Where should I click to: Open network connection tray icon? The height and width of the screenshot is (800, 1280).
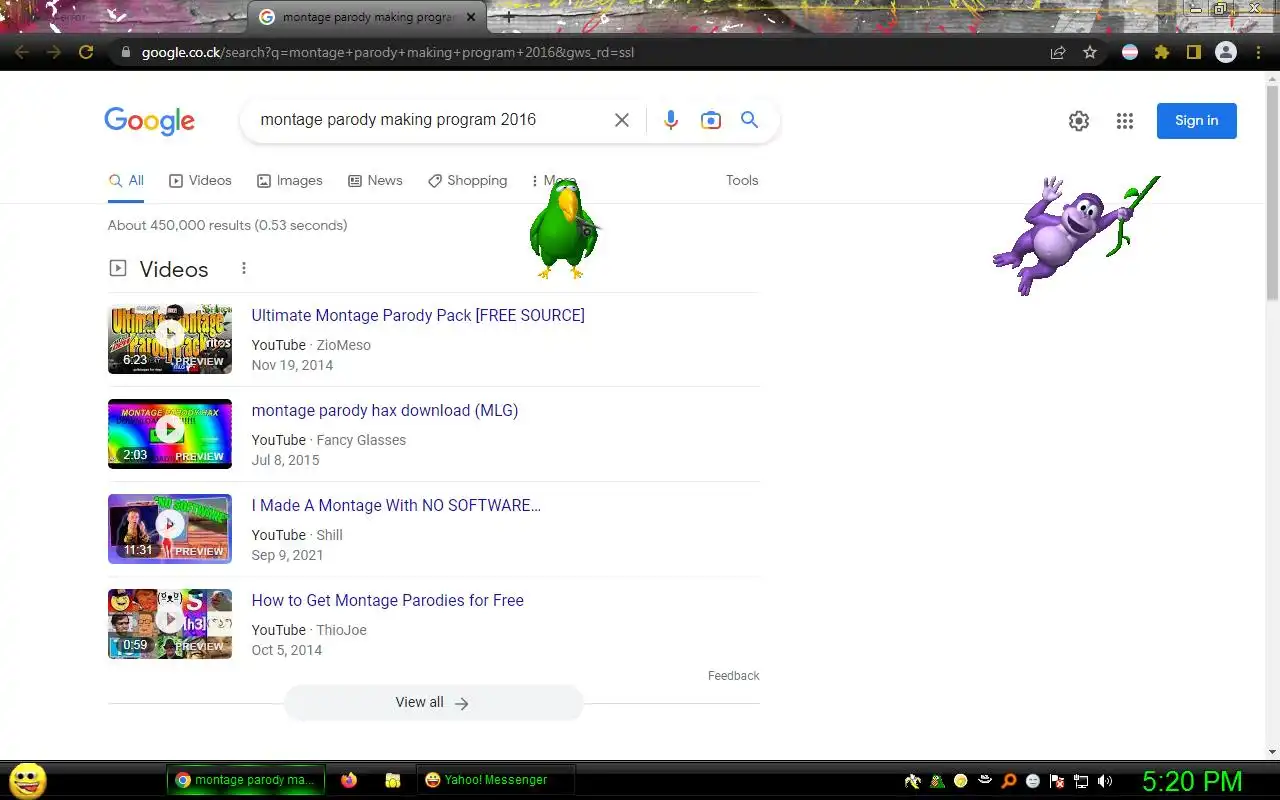(1081, 781)
